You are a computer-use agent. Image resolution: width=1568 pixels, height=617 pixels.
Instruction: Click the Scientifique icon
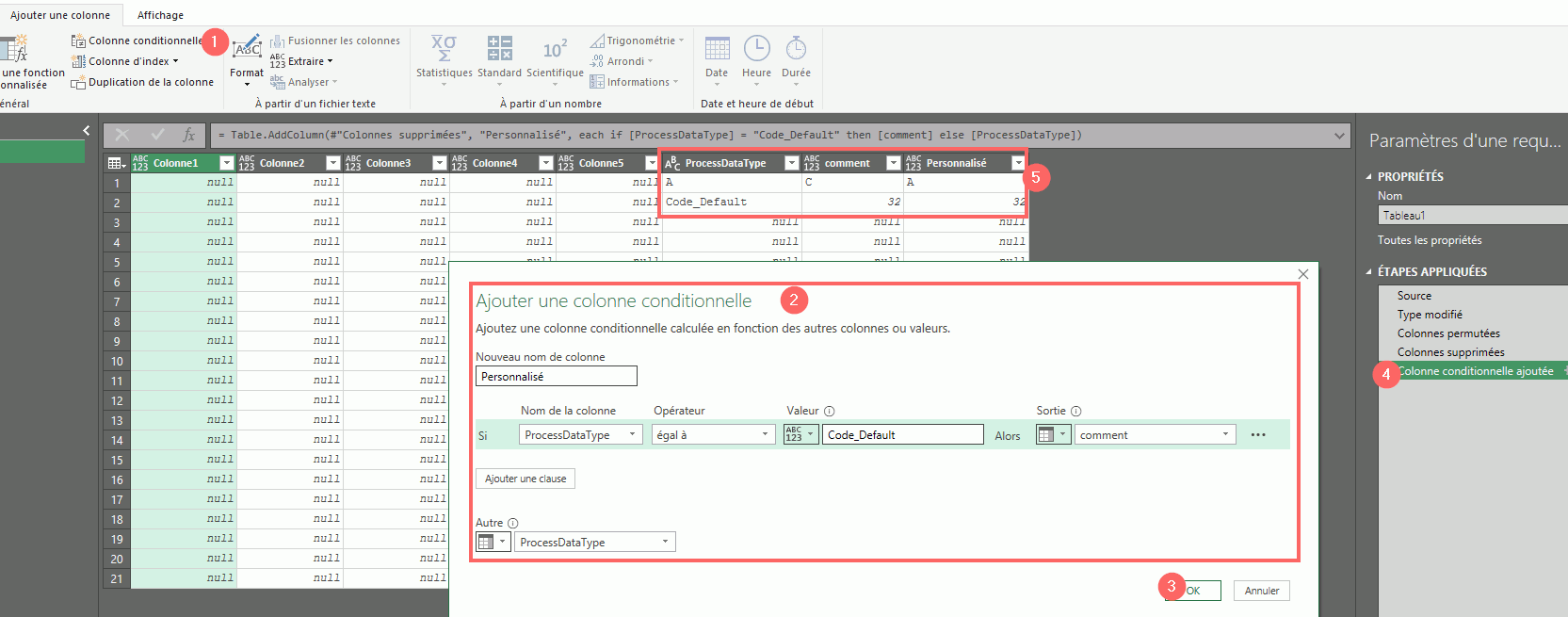click(x=555, y=48)
